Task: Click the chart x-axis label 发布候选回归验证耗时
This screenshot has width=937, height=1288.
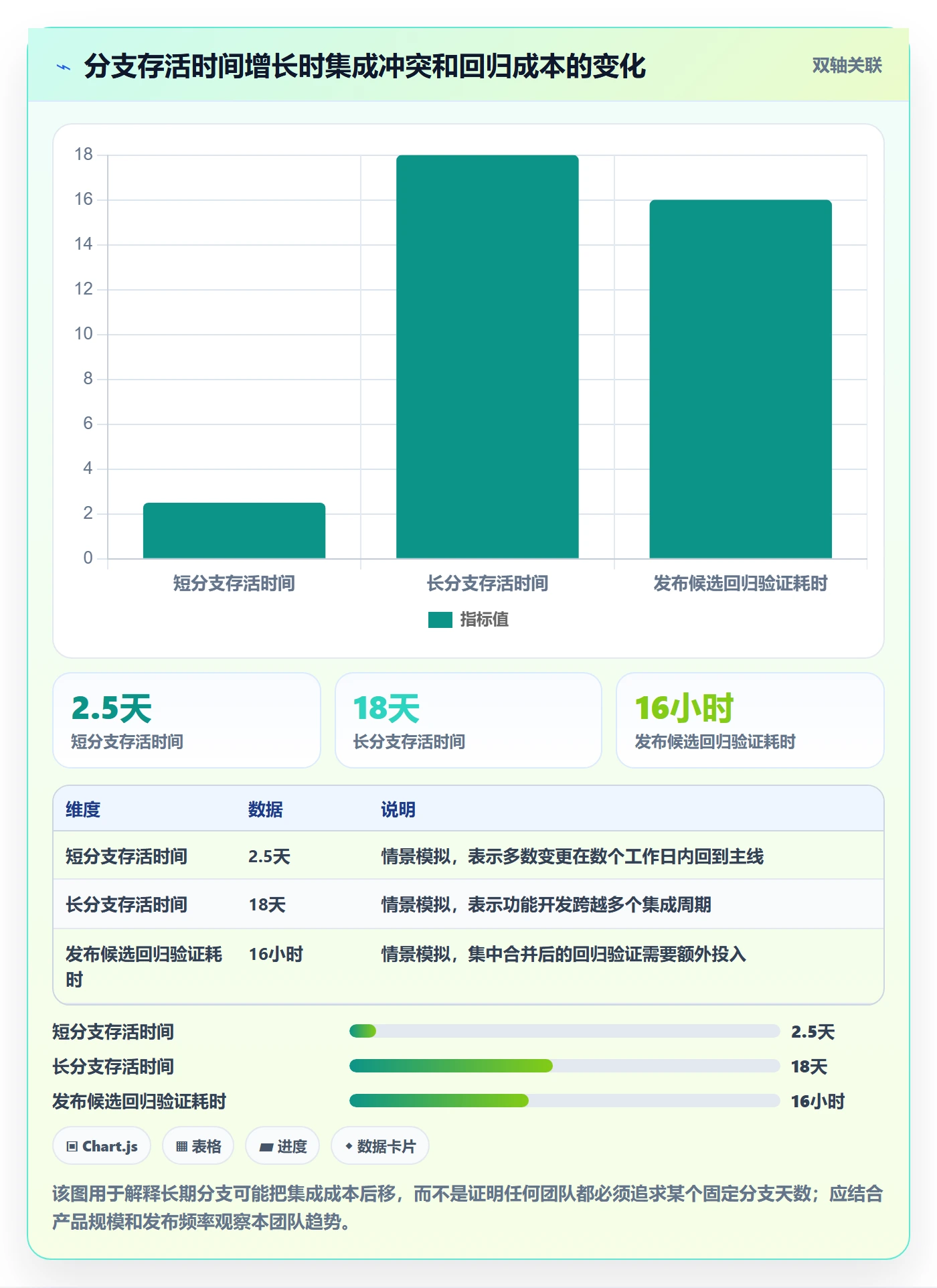Action: pos(740,583)
